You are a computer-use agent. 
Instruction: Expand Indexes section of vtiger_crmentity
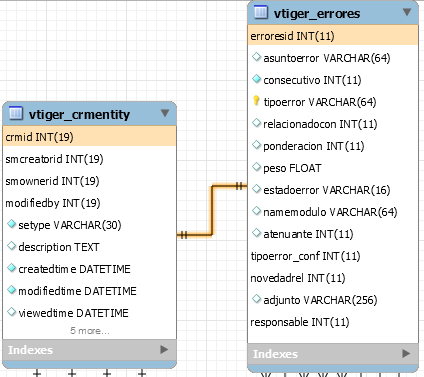[x=164, y=350]
